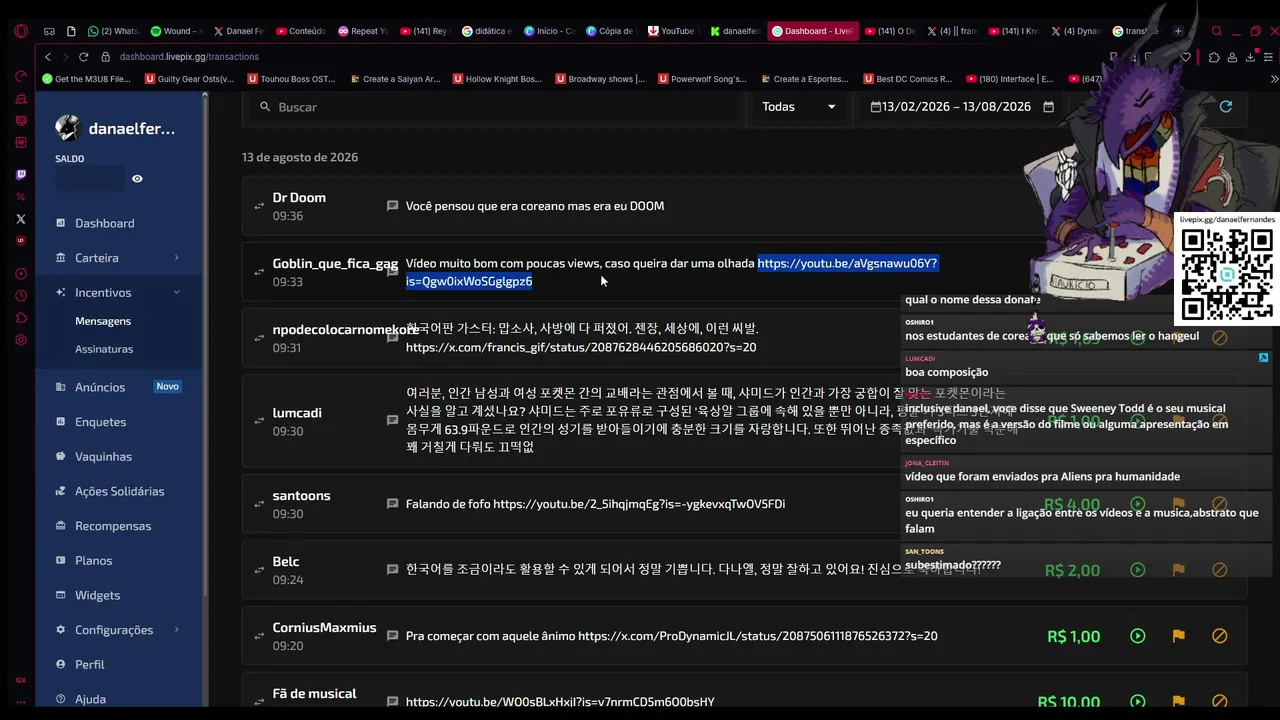Open the Dashboard sidebar icon

(x=61, y=223)
